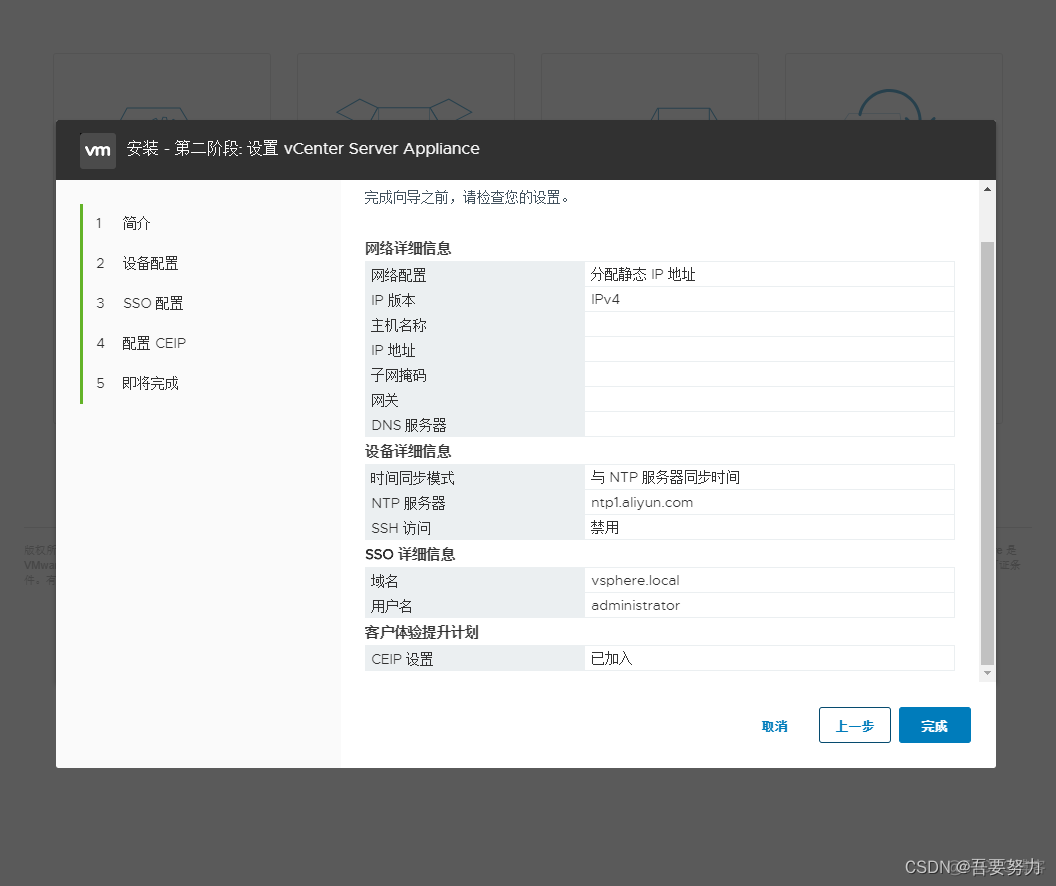Screen dimensions: 1056x886
Task: Click the 时间同步模式 row label
Action: point(412,478)
